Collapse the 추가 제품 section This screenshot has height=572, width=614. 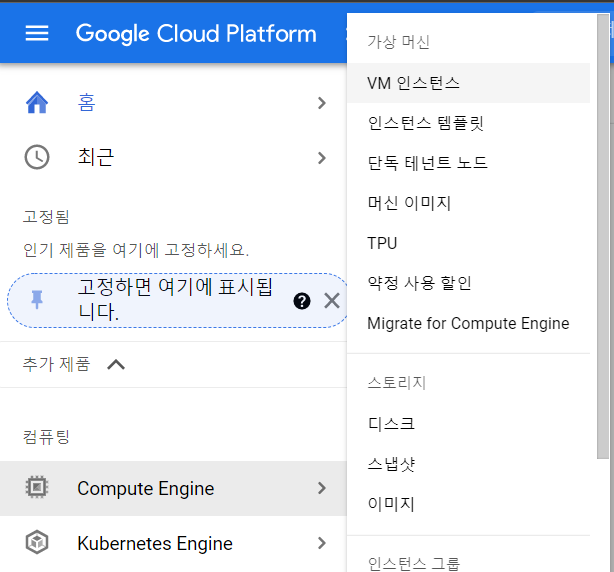pyautogui.click(x=116, y=365)
